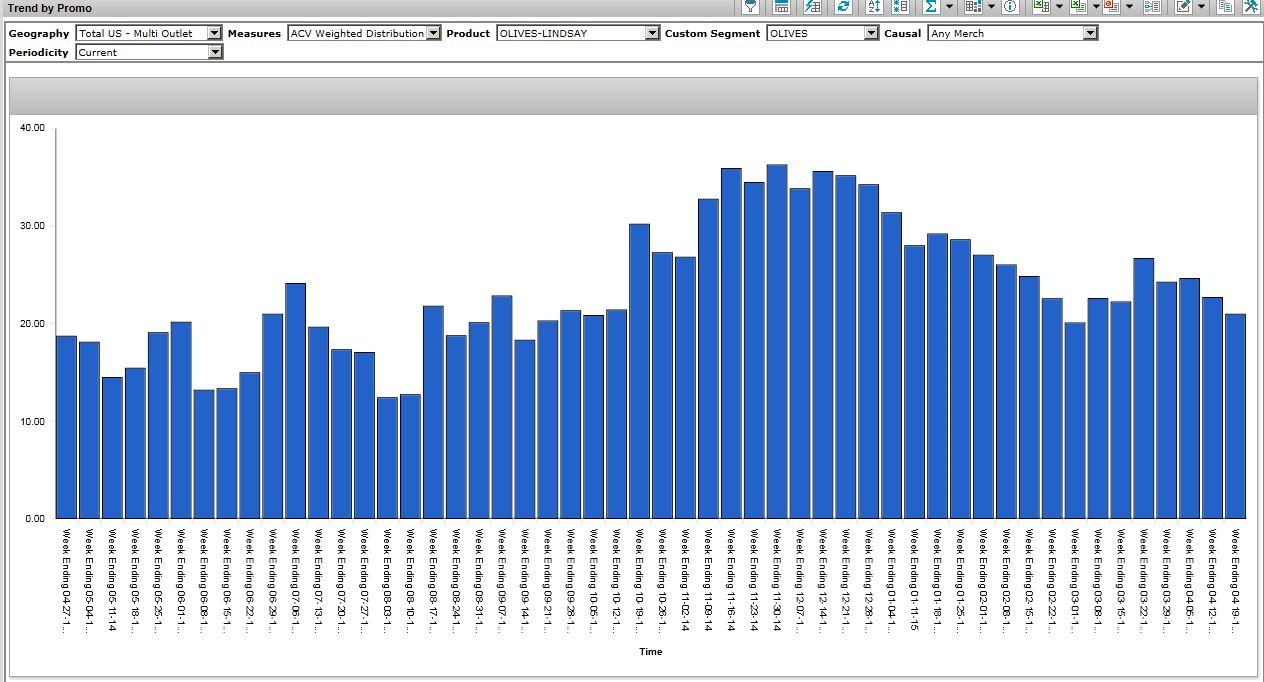Click the edit pencil note icon
The image size is (1264, 682).
pyautogui.click(x=1183, y=7)
